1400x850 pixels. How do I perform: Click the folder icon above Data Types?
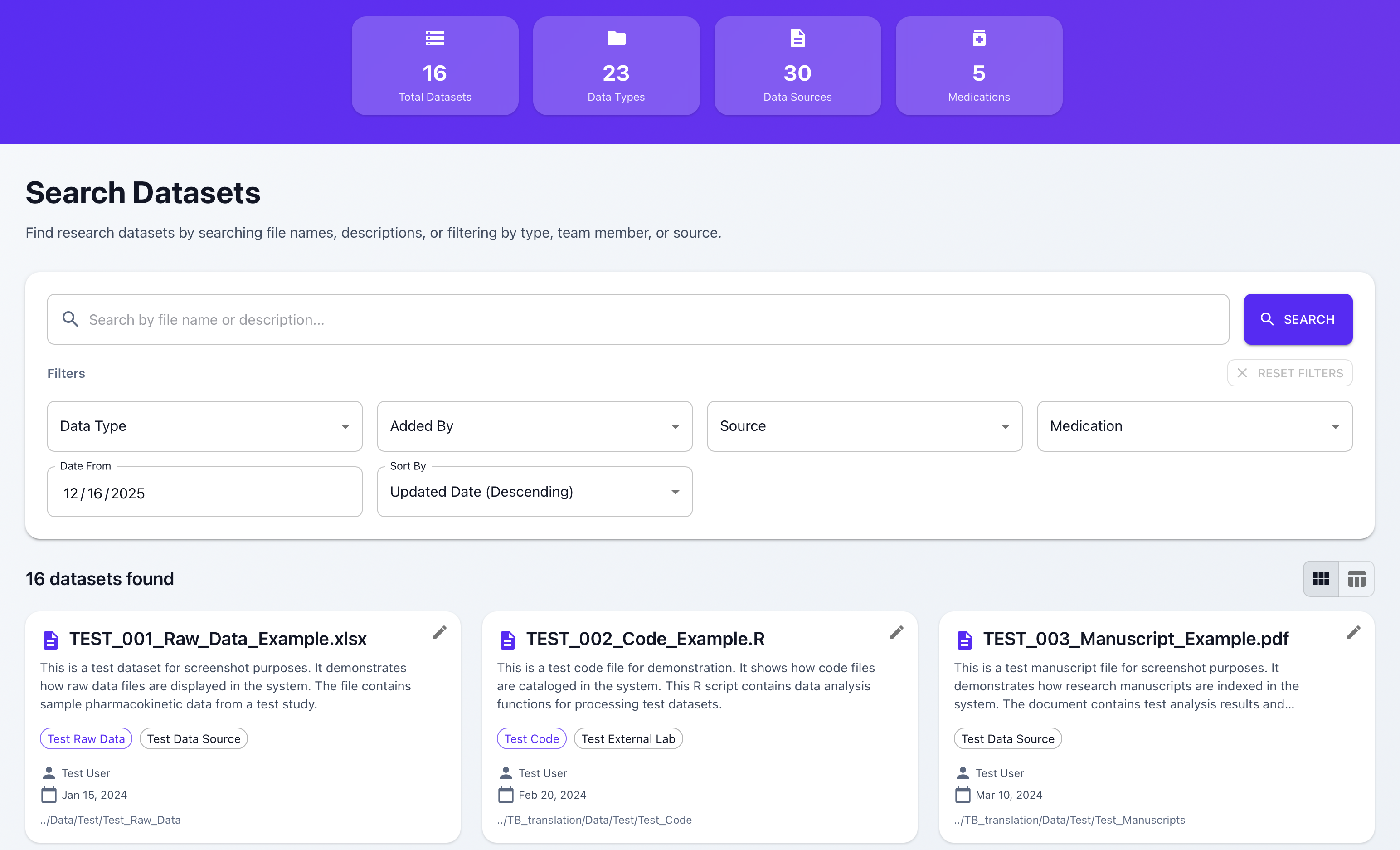(616, 38)
